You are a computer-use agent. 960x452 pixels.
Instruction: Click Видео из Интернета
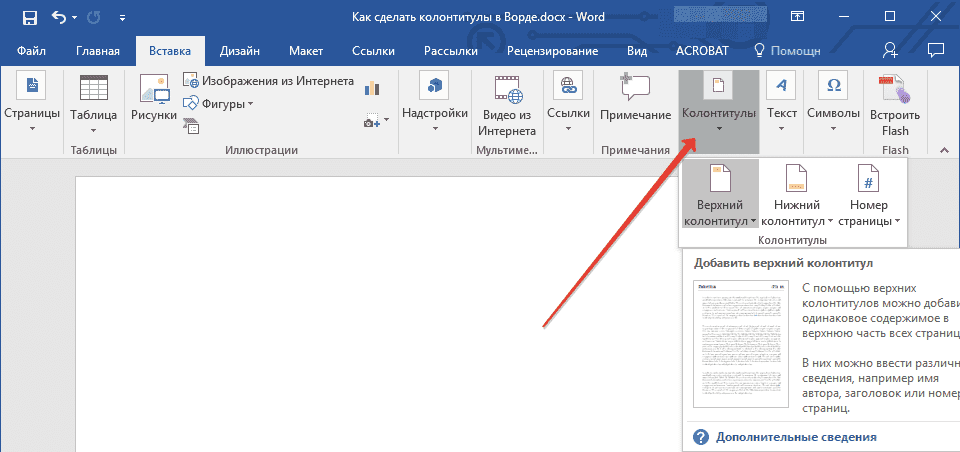[509, 104]
